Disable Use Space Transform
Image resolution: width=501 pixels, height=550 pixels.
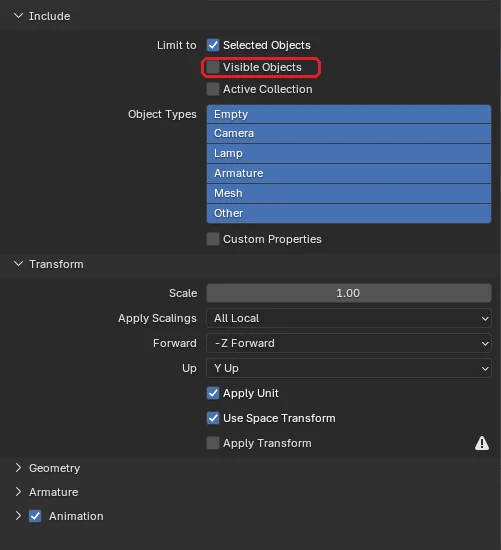213,418
